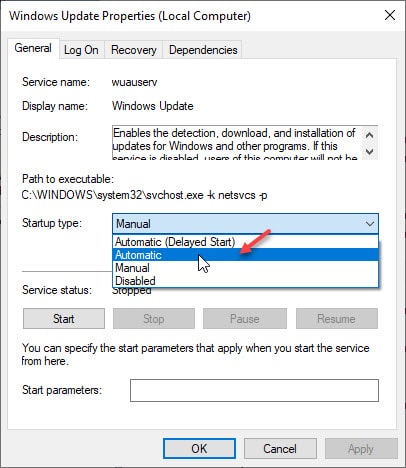Click the Pause service button

[245, 319]
